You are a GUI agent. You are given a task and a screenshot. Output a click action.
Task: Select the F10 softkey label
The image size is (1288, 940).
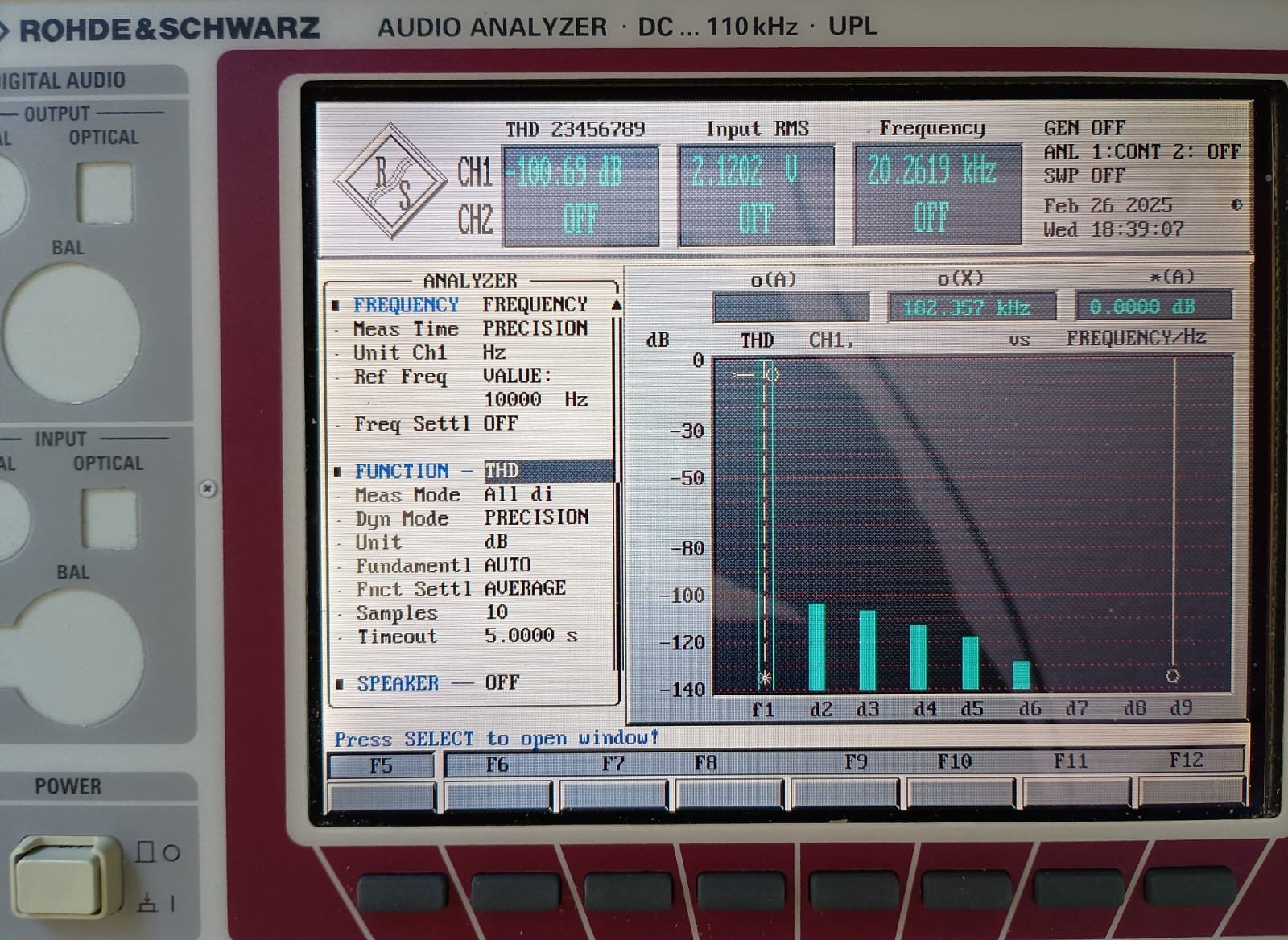(x=955, y=761)
